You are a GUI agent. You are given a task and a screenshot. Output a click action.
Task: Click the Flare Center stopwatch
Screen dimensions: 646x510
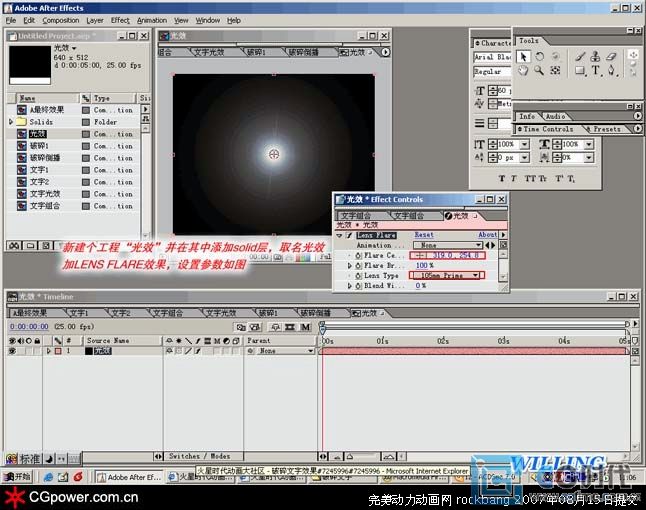(x=358, y=255)
